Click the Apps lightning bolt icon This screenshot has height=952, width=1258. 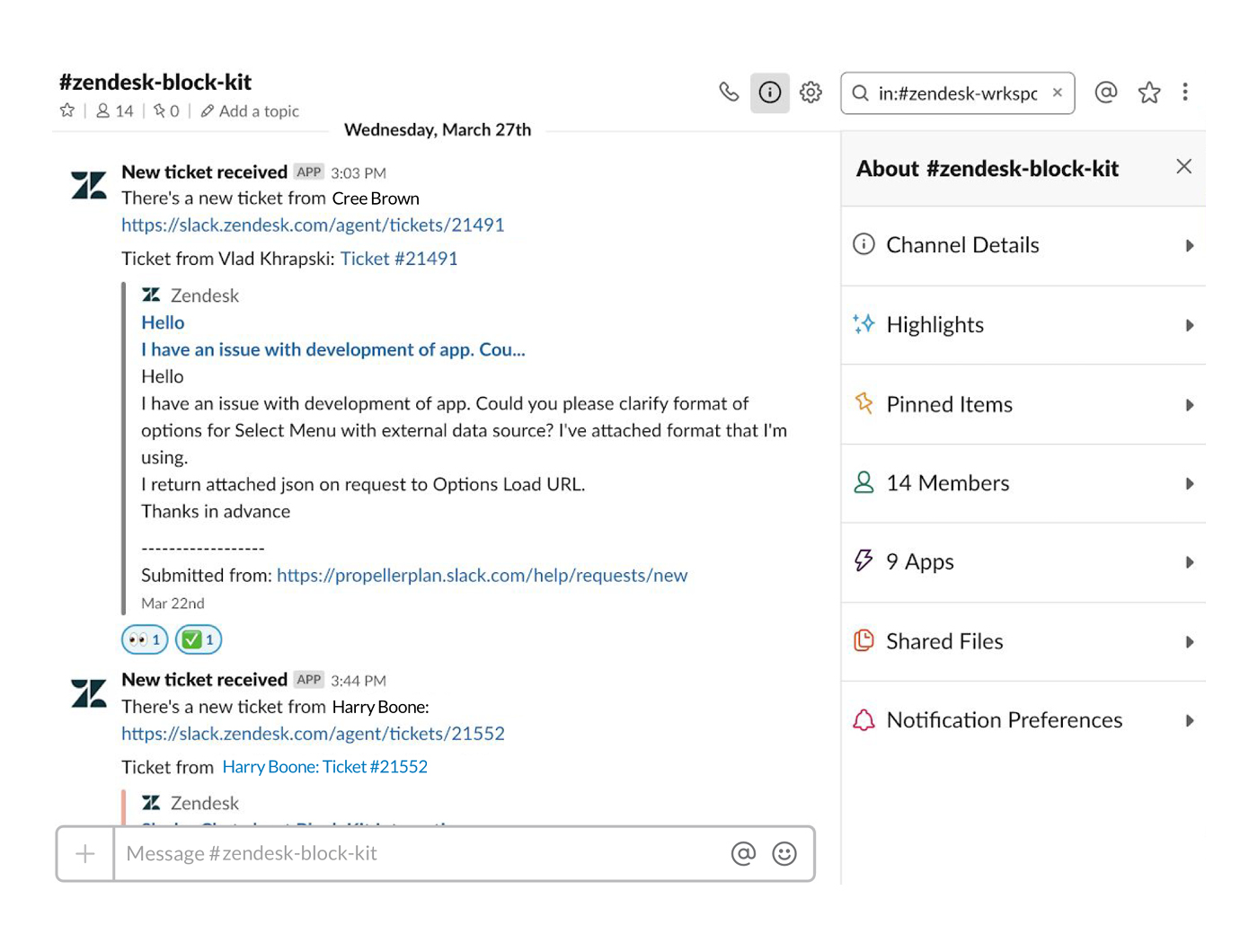pos(864,560)
